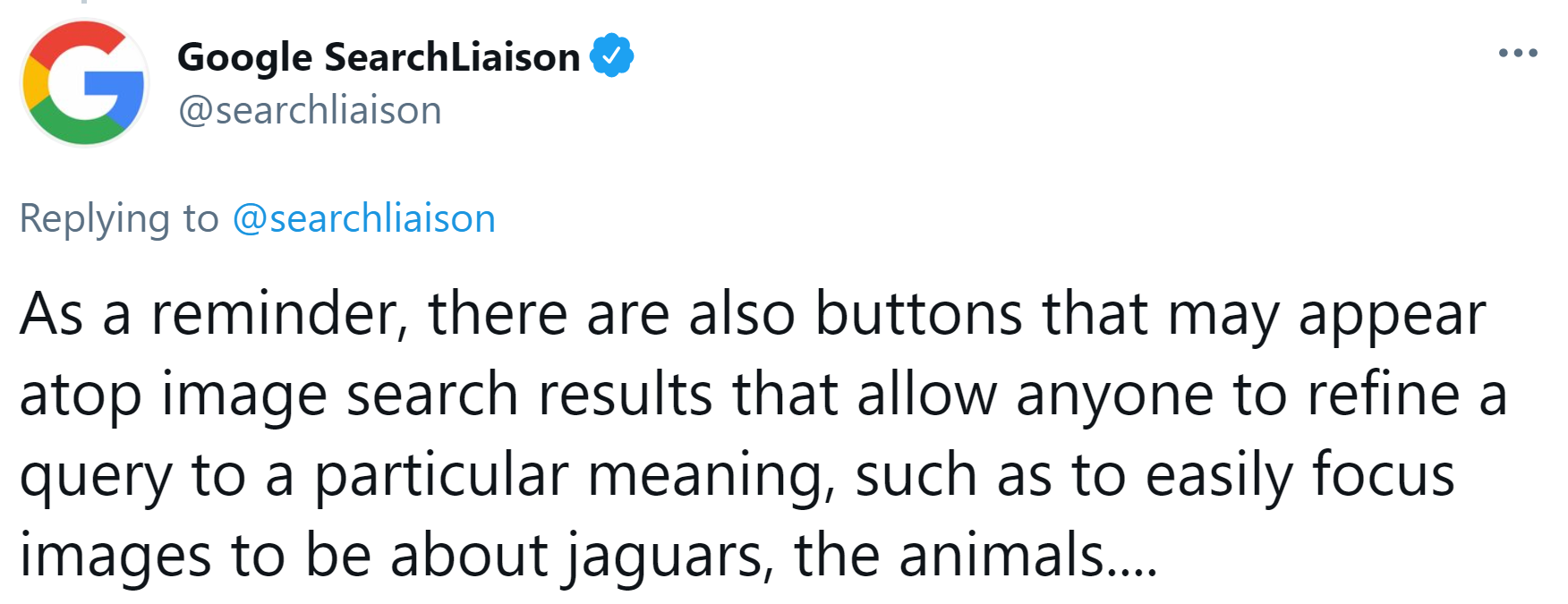Viewport: 1568px width, 604px height.
Task: Click the Google logo profile avatar
Action: click(x=85, y=83)
